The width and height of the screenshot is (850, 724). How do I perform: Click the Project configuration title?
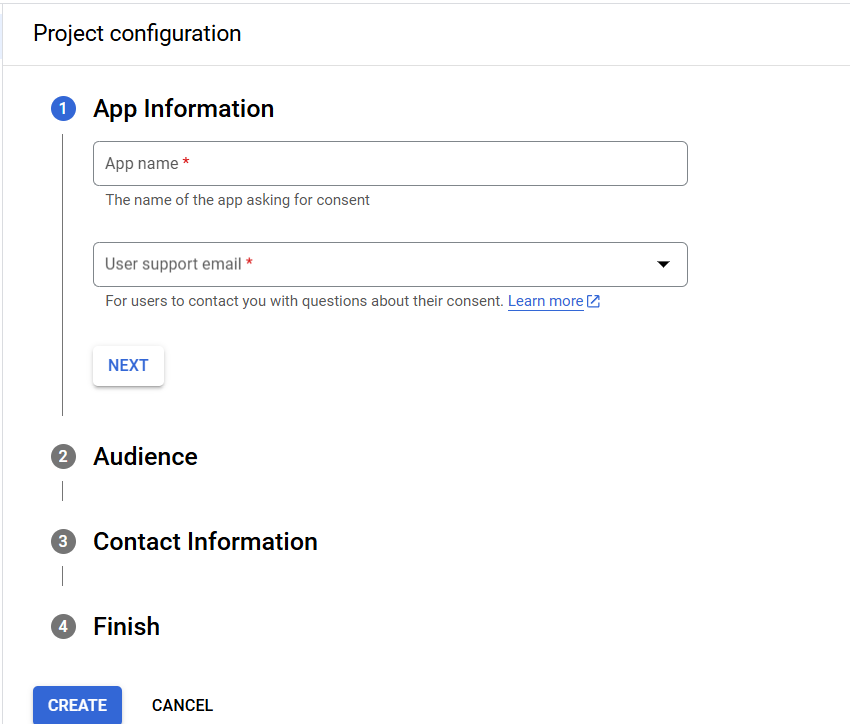[x=137, y=34]
